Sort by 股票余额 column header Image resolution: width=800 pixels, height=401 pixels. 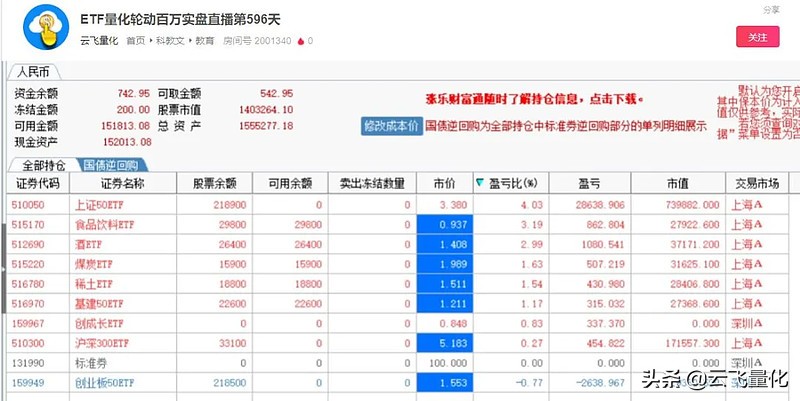click(x=214, y=183)
